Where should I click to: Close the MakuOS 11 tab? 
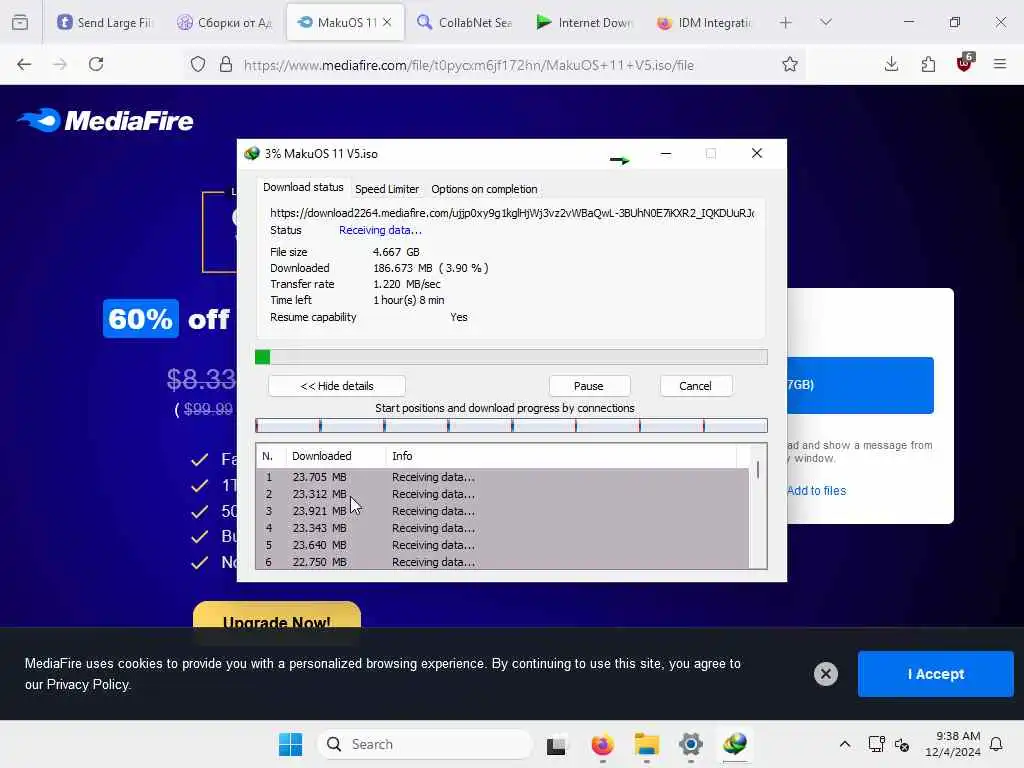pyautogui.click(x=387, y=22)
